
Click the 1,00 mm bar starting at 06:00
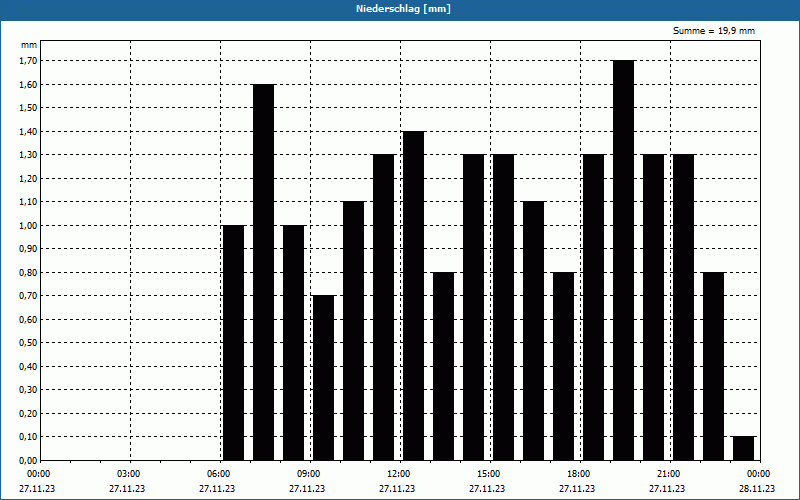click(x=234, y=342)
